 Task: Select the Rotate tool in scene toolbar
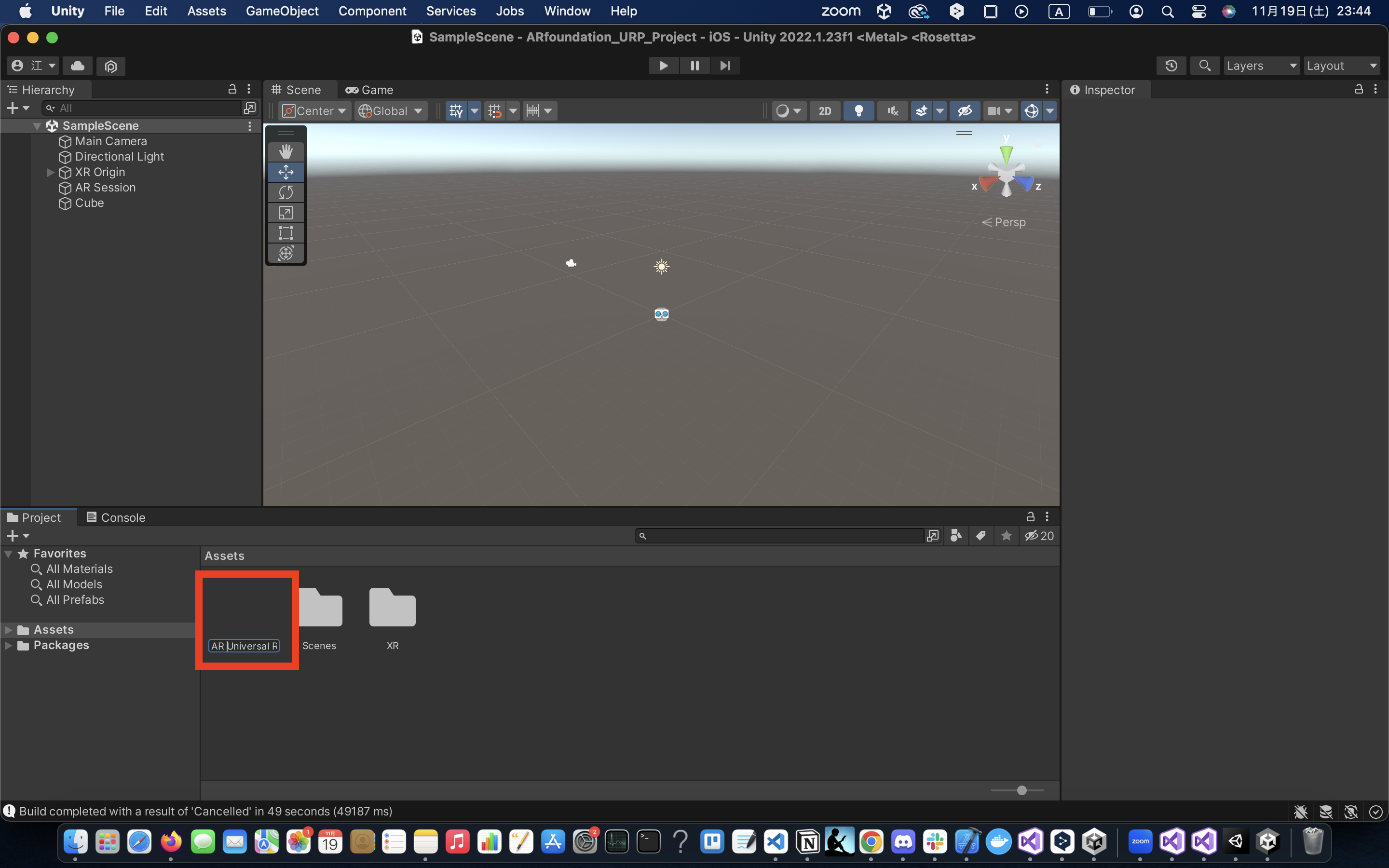[285, 192]
